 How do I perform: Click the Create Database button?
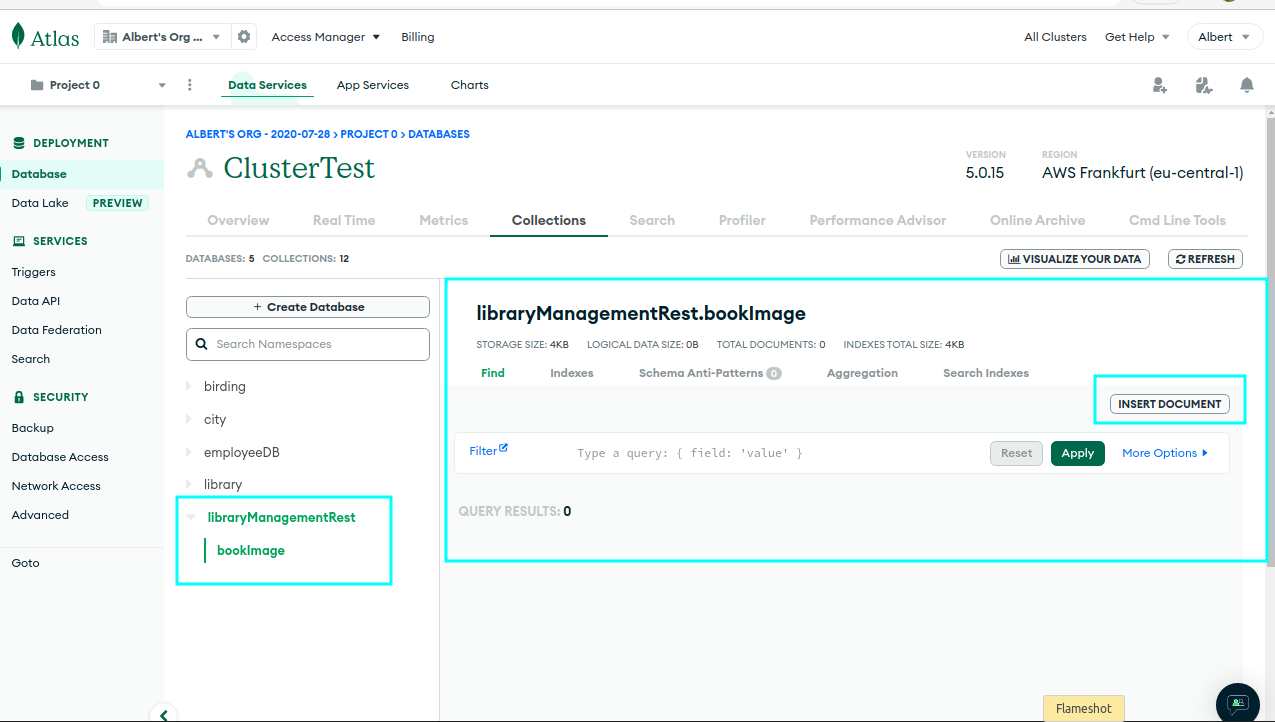click(x=308, y=307)
